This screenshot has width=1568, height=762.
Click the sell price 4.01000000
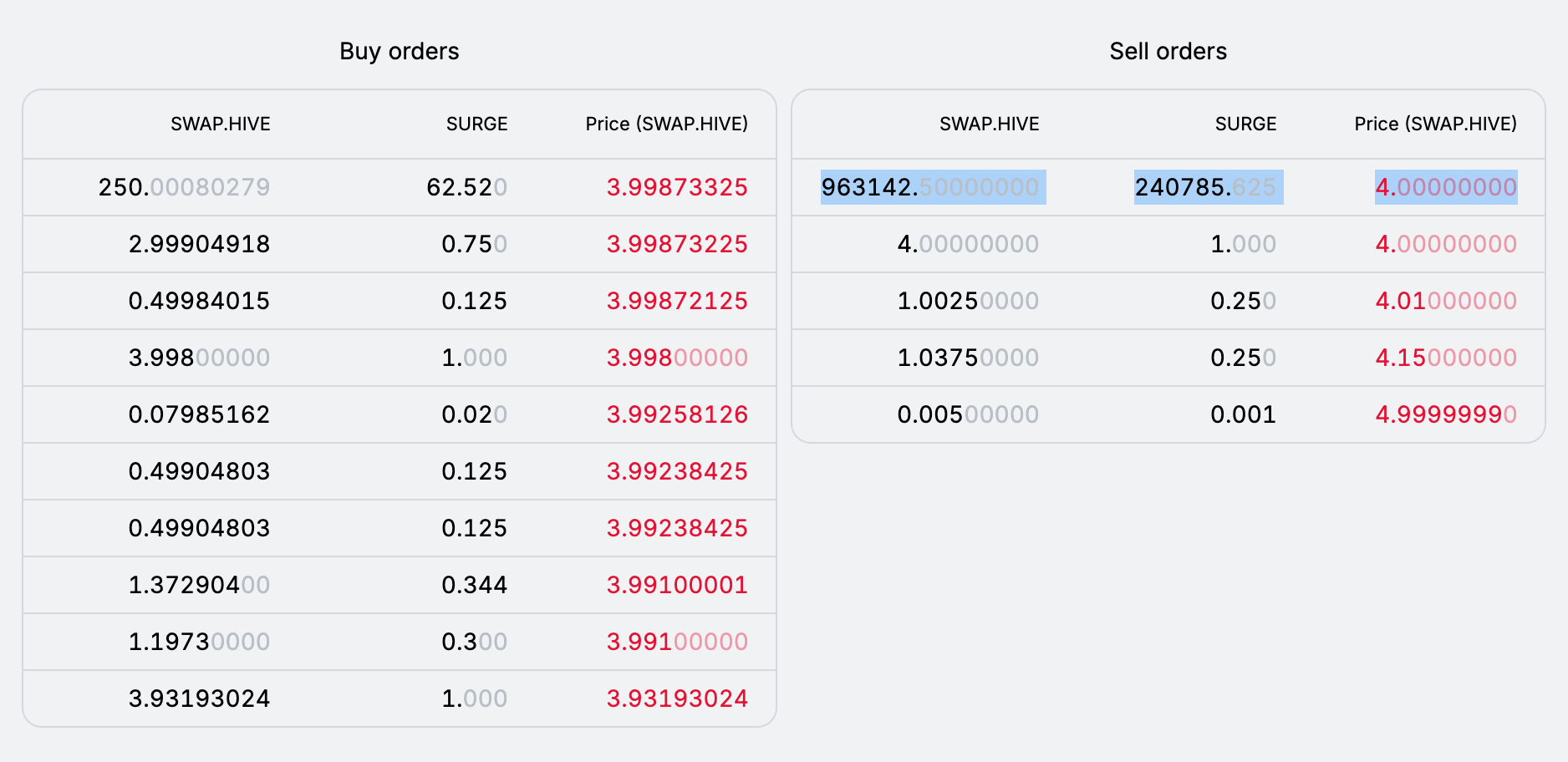point(1446,301)
